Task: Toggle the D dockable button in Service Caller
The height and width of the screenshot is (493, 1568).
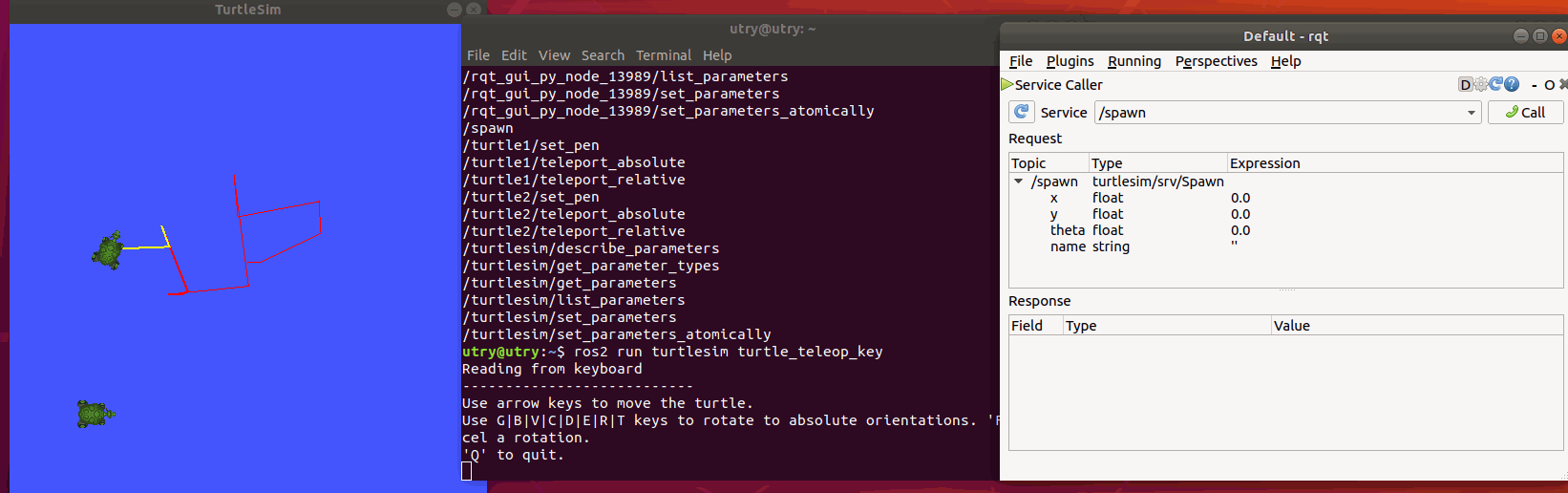Action: (1465, 84)
